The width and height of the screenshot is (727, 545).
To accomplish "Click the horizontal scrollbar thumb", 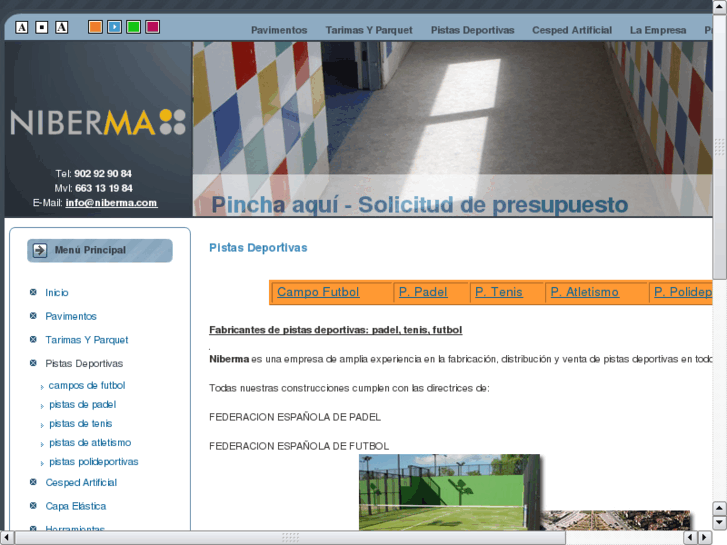I will pyautogui.click(x=290, y=538).
